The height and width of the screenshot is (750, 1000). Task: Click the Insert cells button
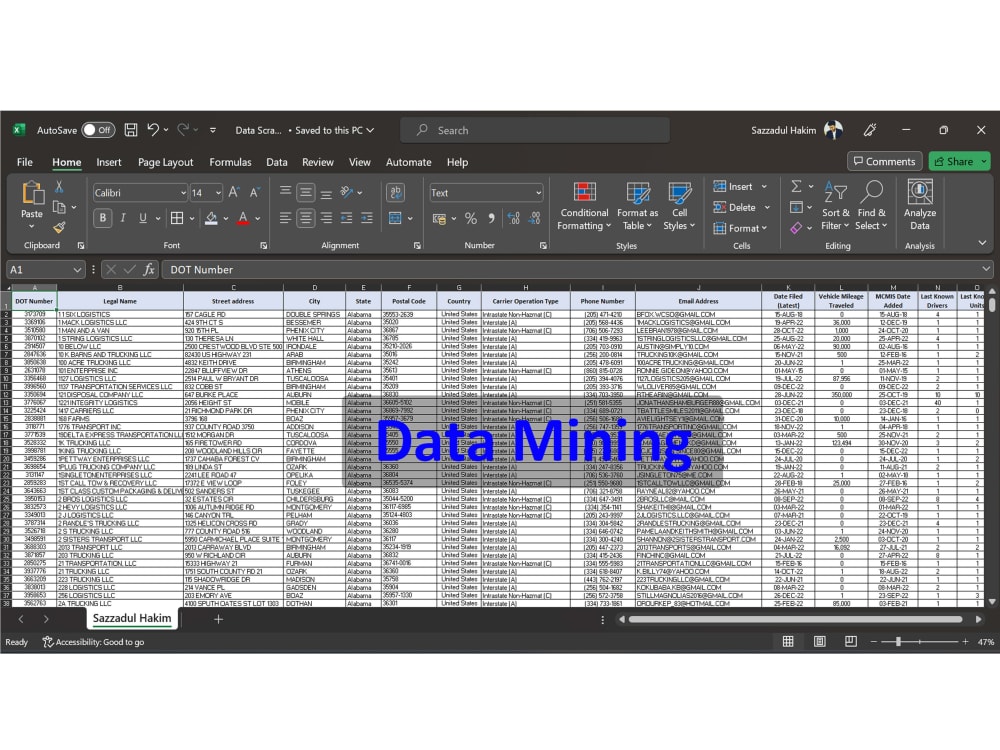[740, 186]
